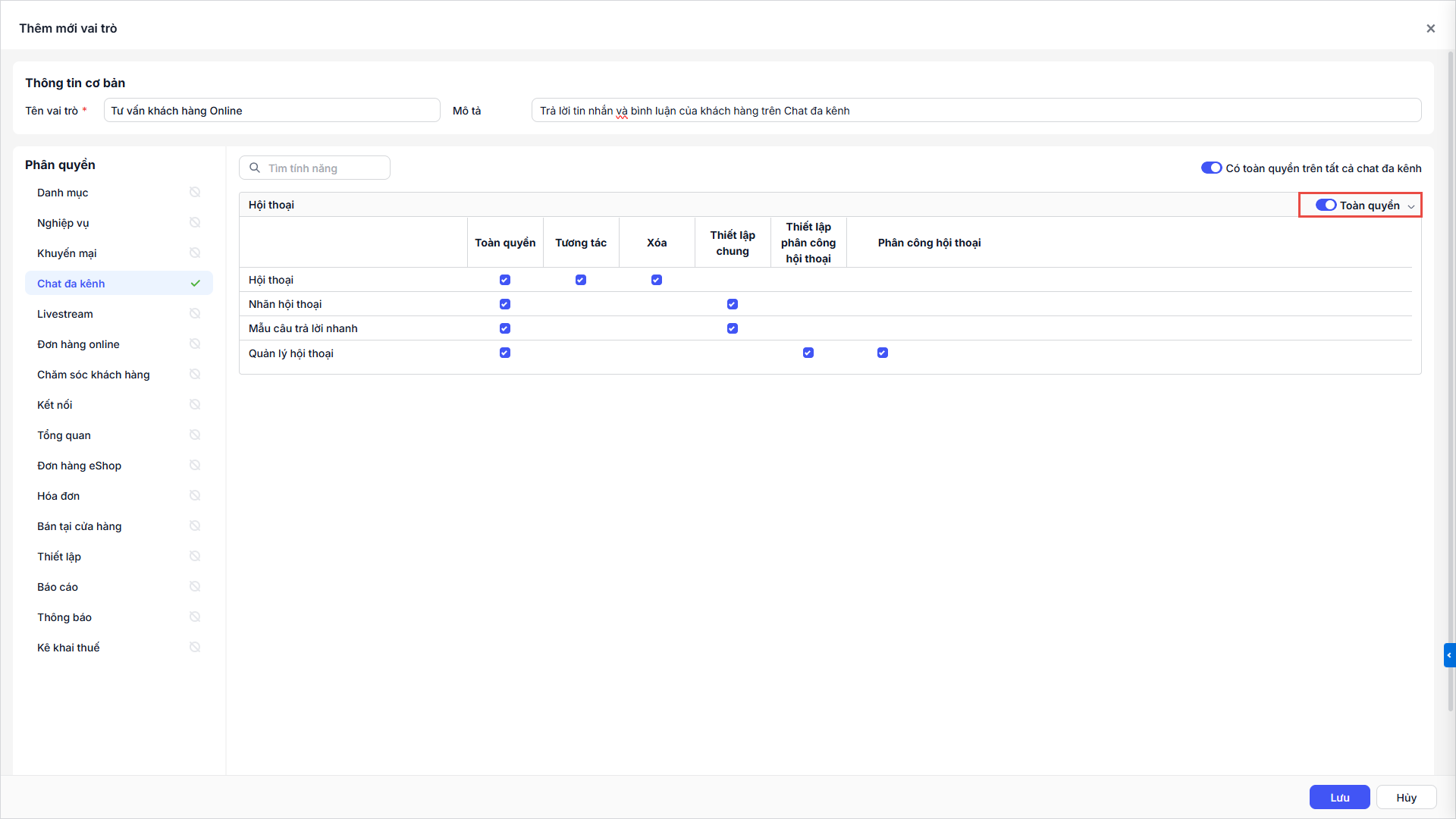Open the Danh mục permission category
Image resolution: width=1456 pixels, height=819 pixels.
pos(119,193)
